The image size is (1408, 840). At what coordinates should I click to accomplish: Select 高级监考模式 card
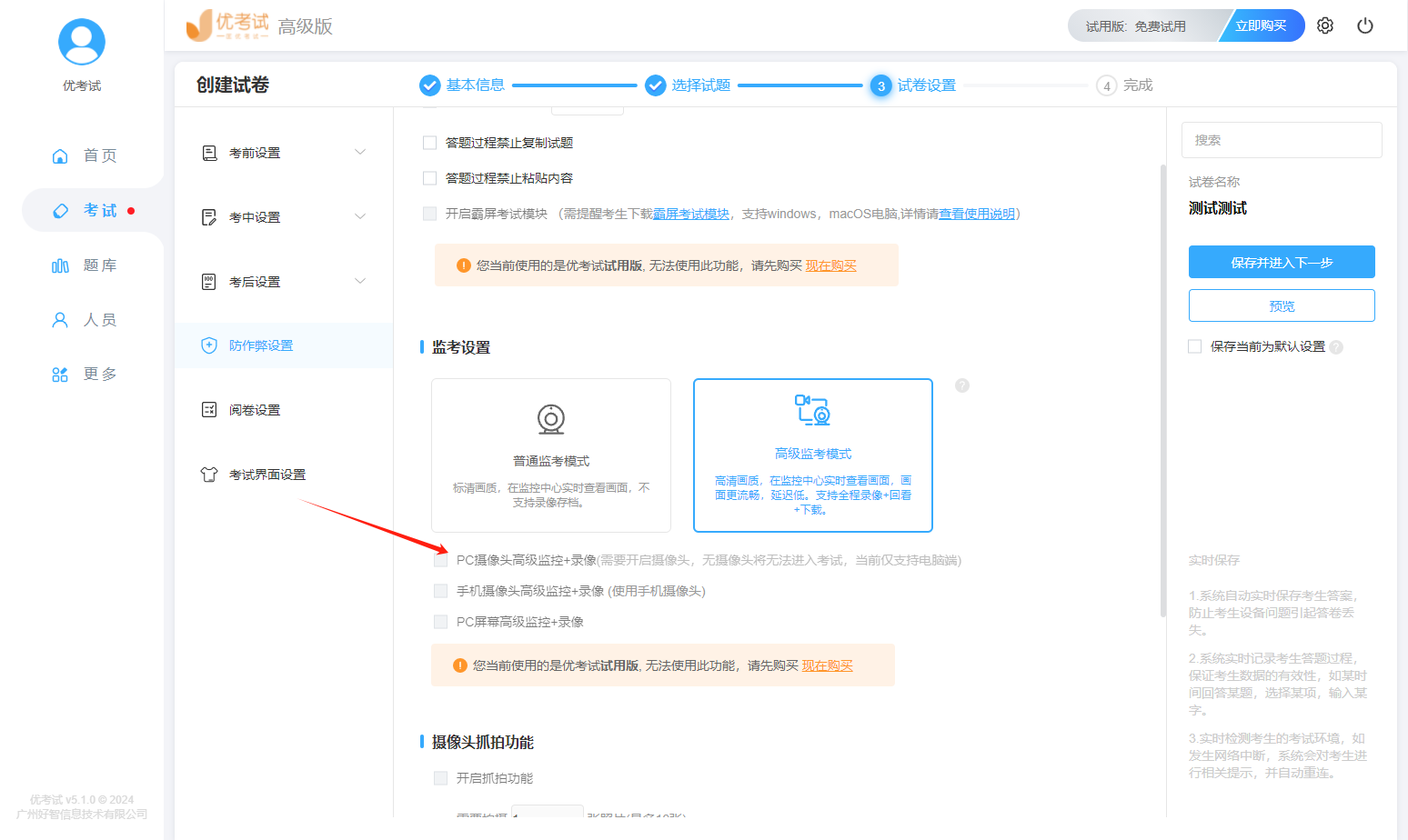point(813,455)
